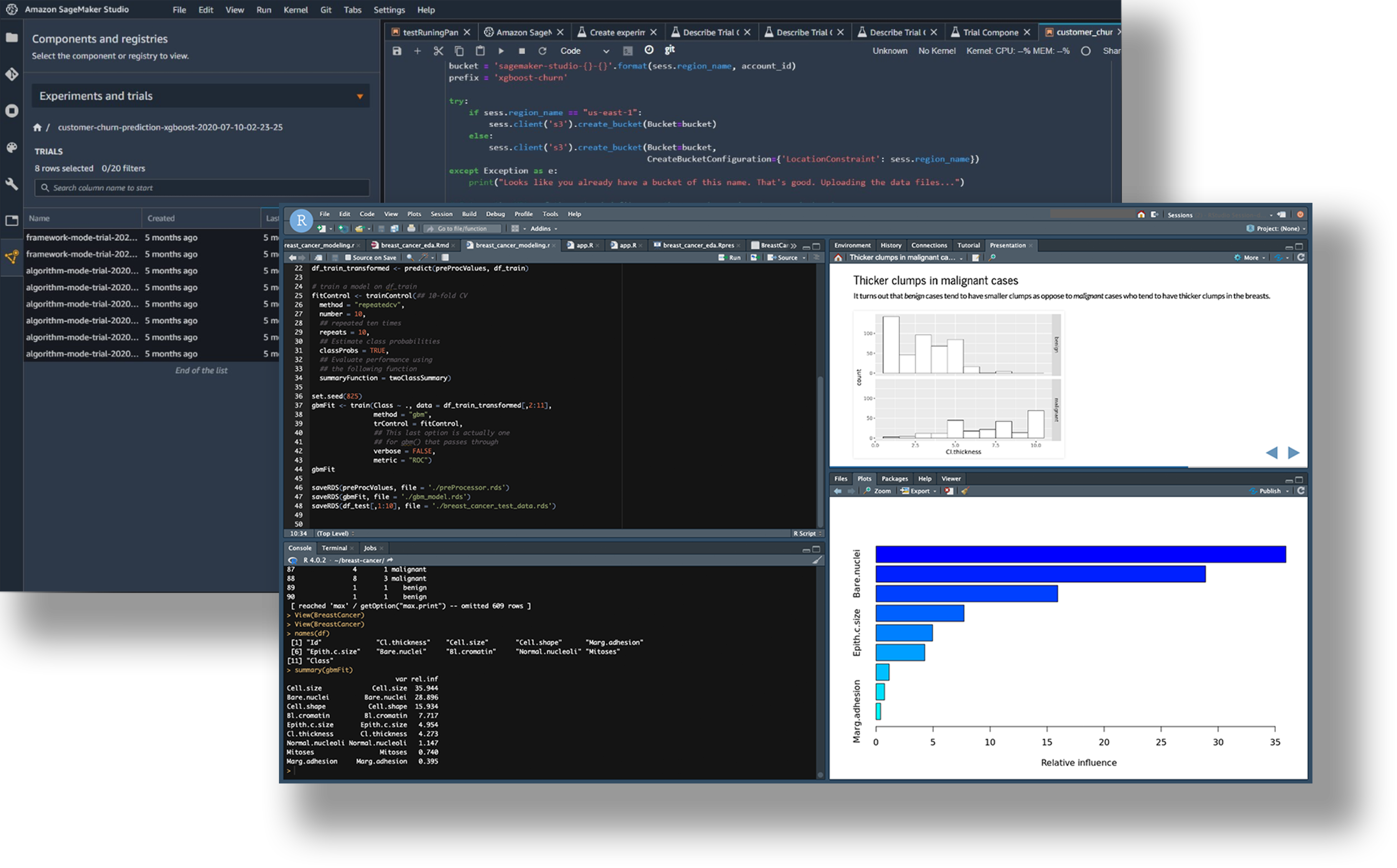1397x868 pixels.
Task: Switch to breast_cancer_eda.Rmd tab
Action: (413, 246)
